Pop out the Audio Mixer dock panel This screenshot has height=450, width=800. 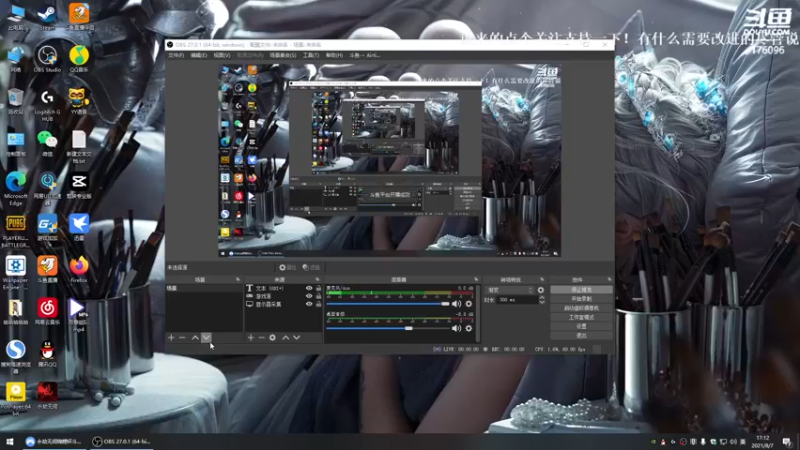[476, 280]
